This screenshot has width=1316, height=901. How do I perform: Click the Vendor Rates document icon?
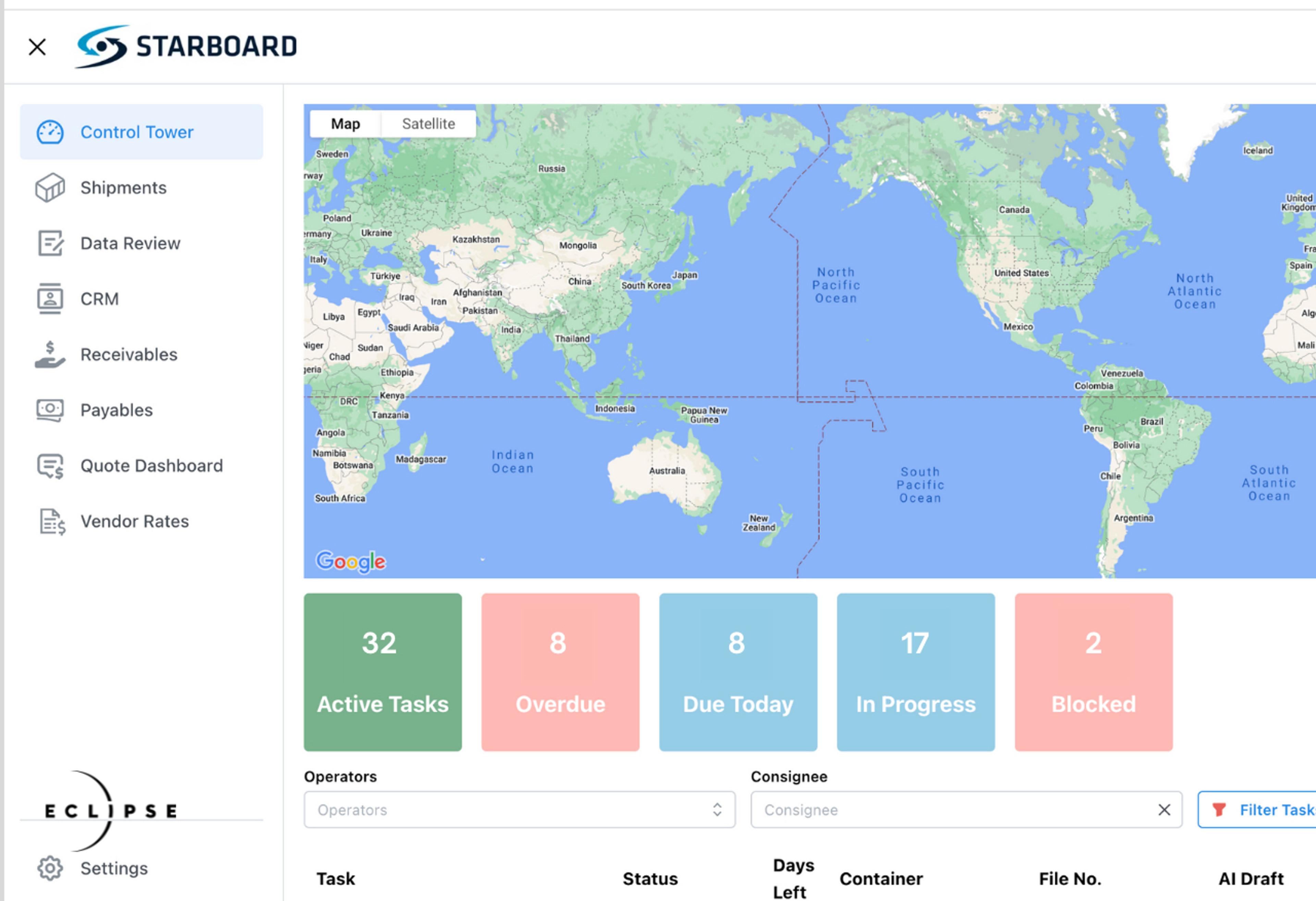click(52, 521)
